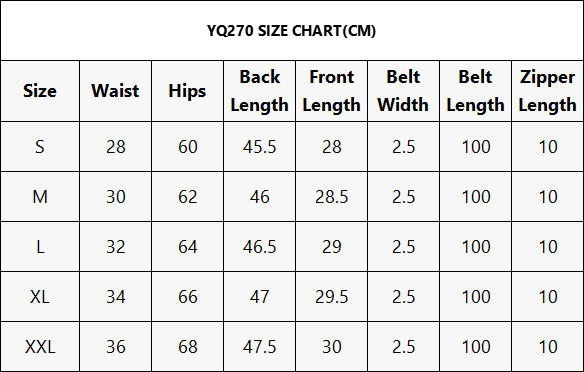
Task: Click the 28.5 front length cell
Action: click(x=331, y=197)
